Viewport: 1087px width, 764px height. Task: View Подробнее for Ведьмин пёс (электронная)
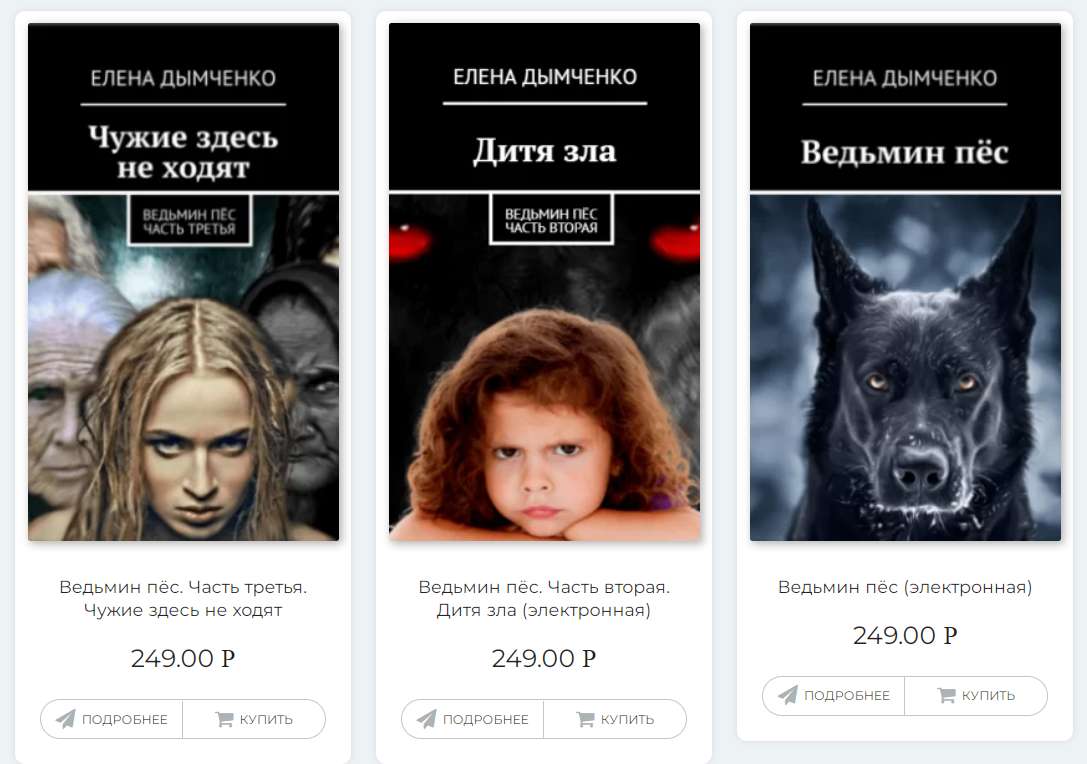(834, 695)
